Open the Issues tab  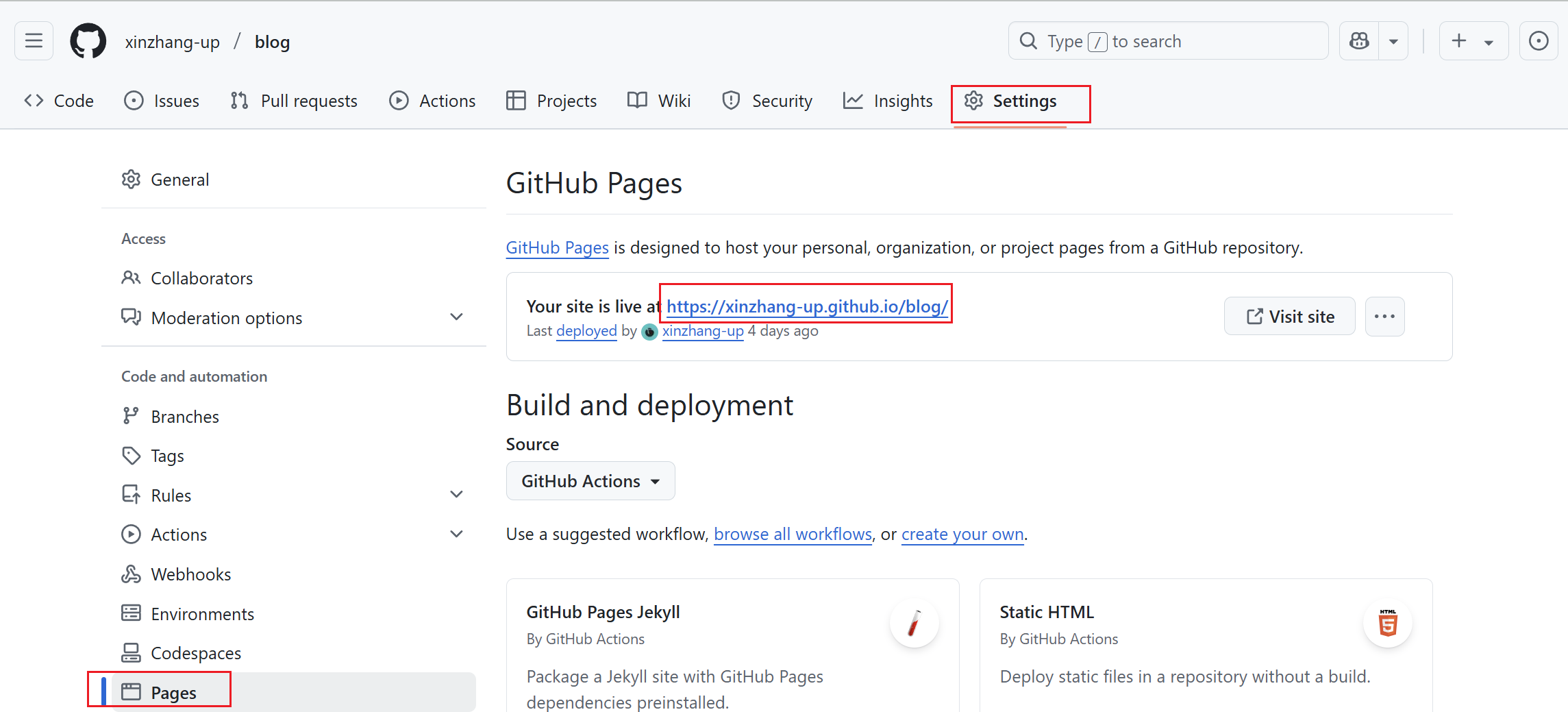coord(162,101)
